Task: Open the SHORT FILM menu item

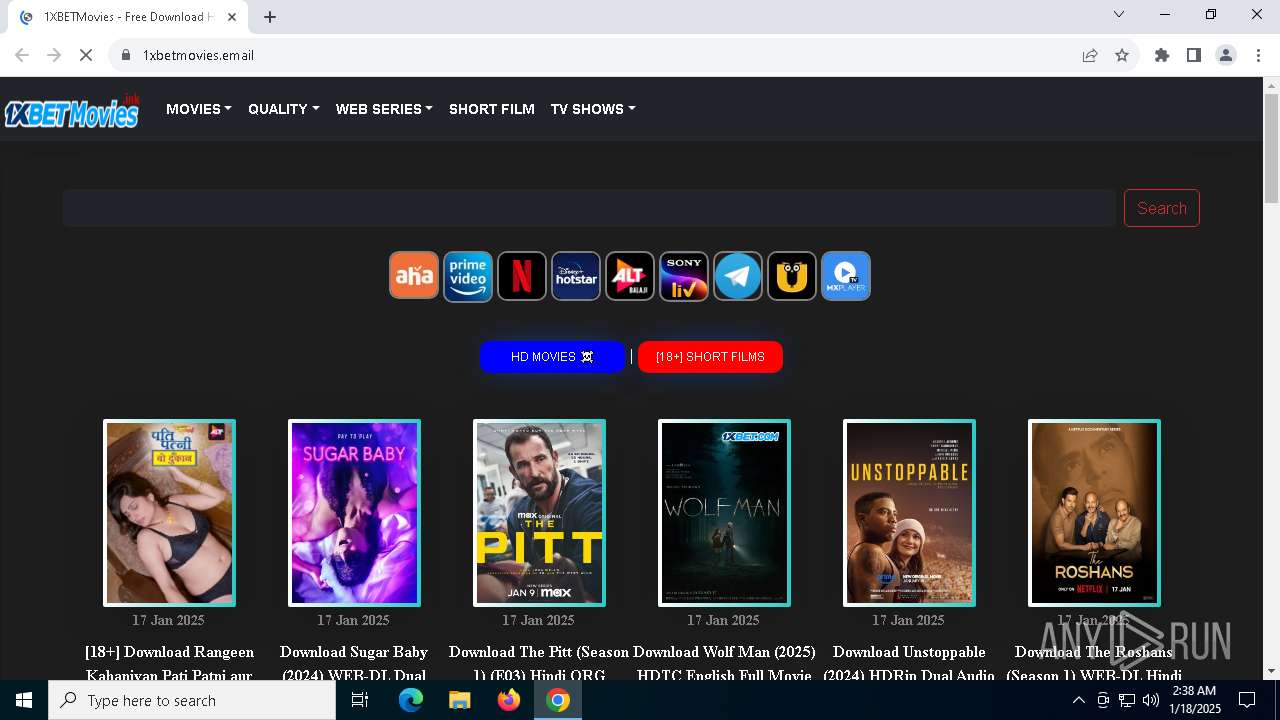Action: click(492, 109)
